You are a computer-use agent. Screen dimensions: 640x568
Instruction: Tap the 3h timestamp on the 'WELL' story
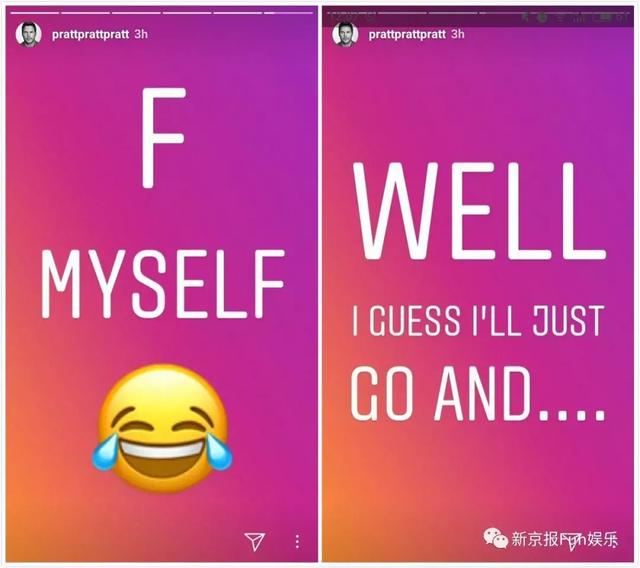(458, 34)
